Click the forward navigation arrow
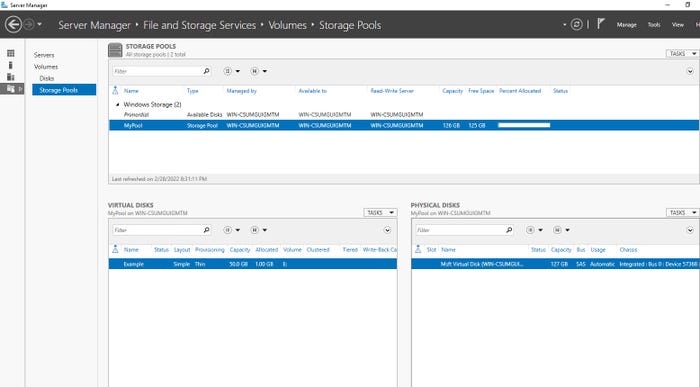This screenshot has height=387, width=700. [29, 24]
